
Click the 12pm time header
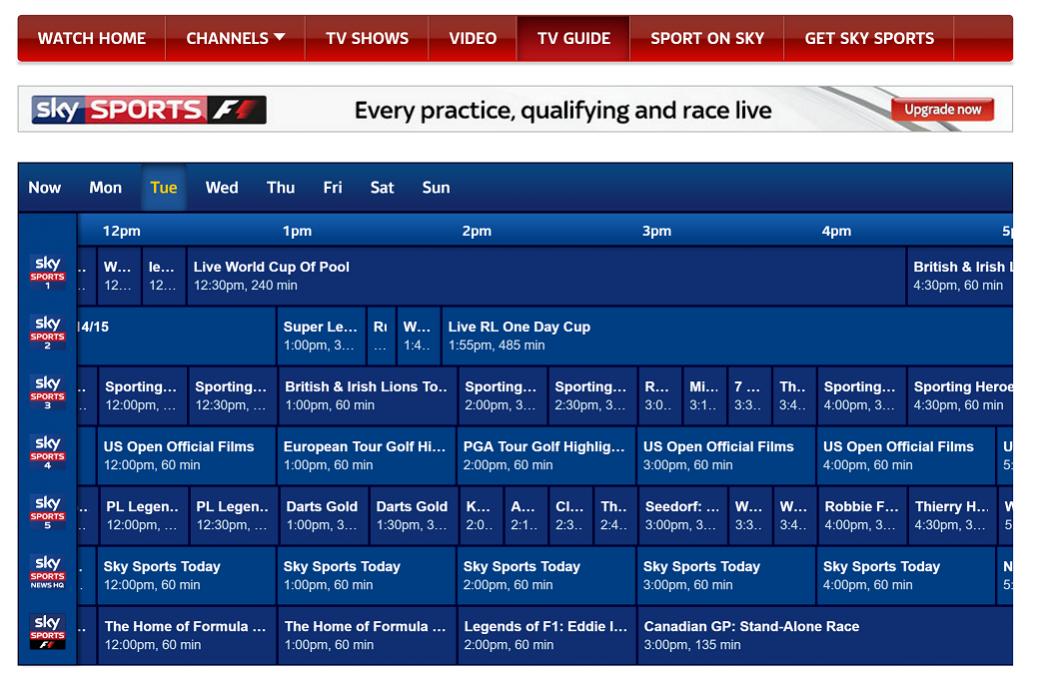tap(121, 231)
